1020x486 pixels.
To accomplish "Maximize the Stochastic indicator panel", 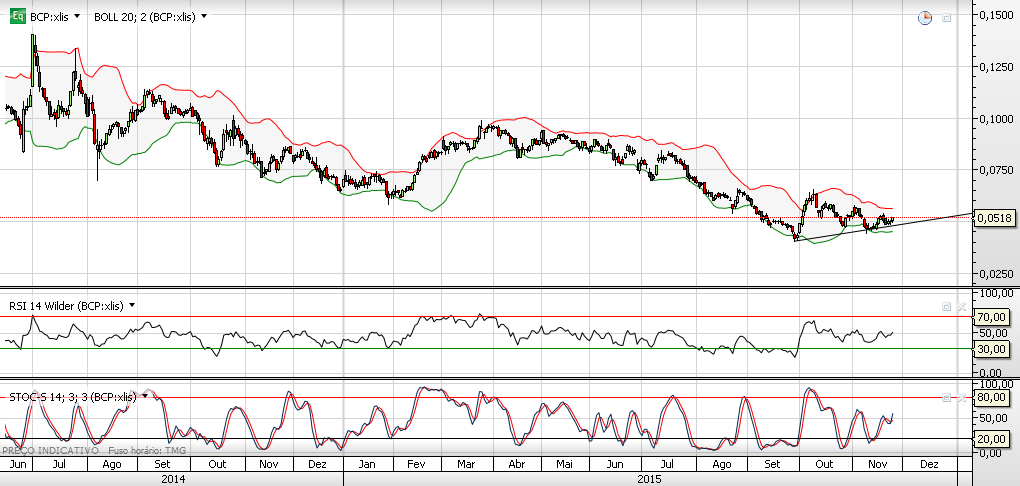I will [x=946, y=396].
